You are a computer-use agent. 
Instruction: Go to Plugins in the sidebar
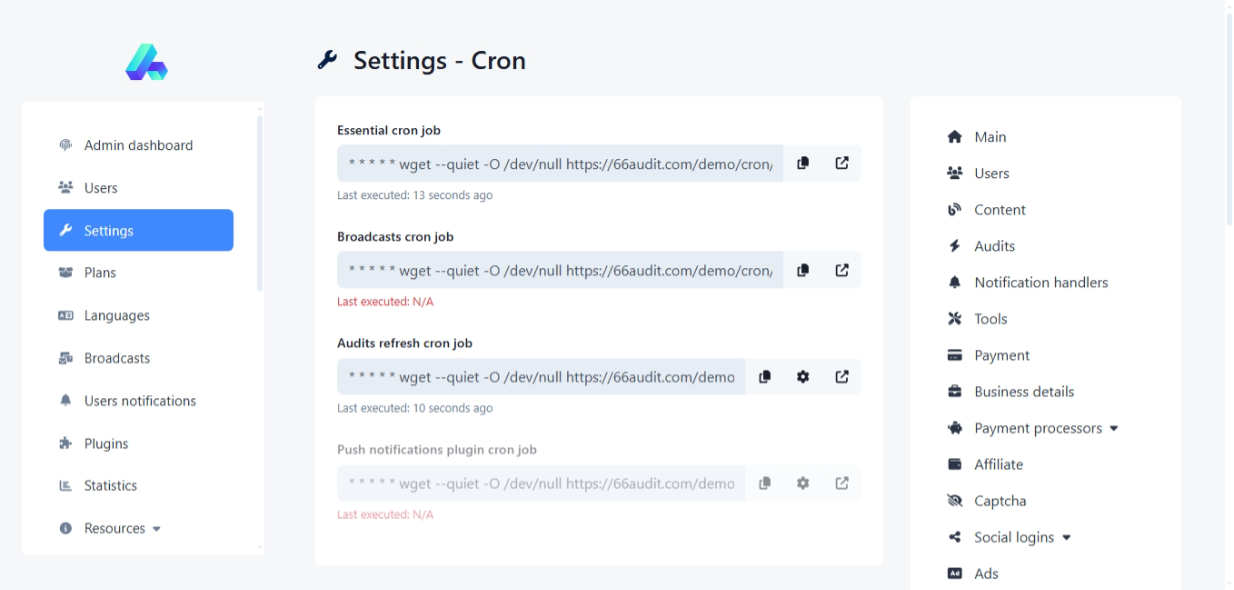coord(106,443)
